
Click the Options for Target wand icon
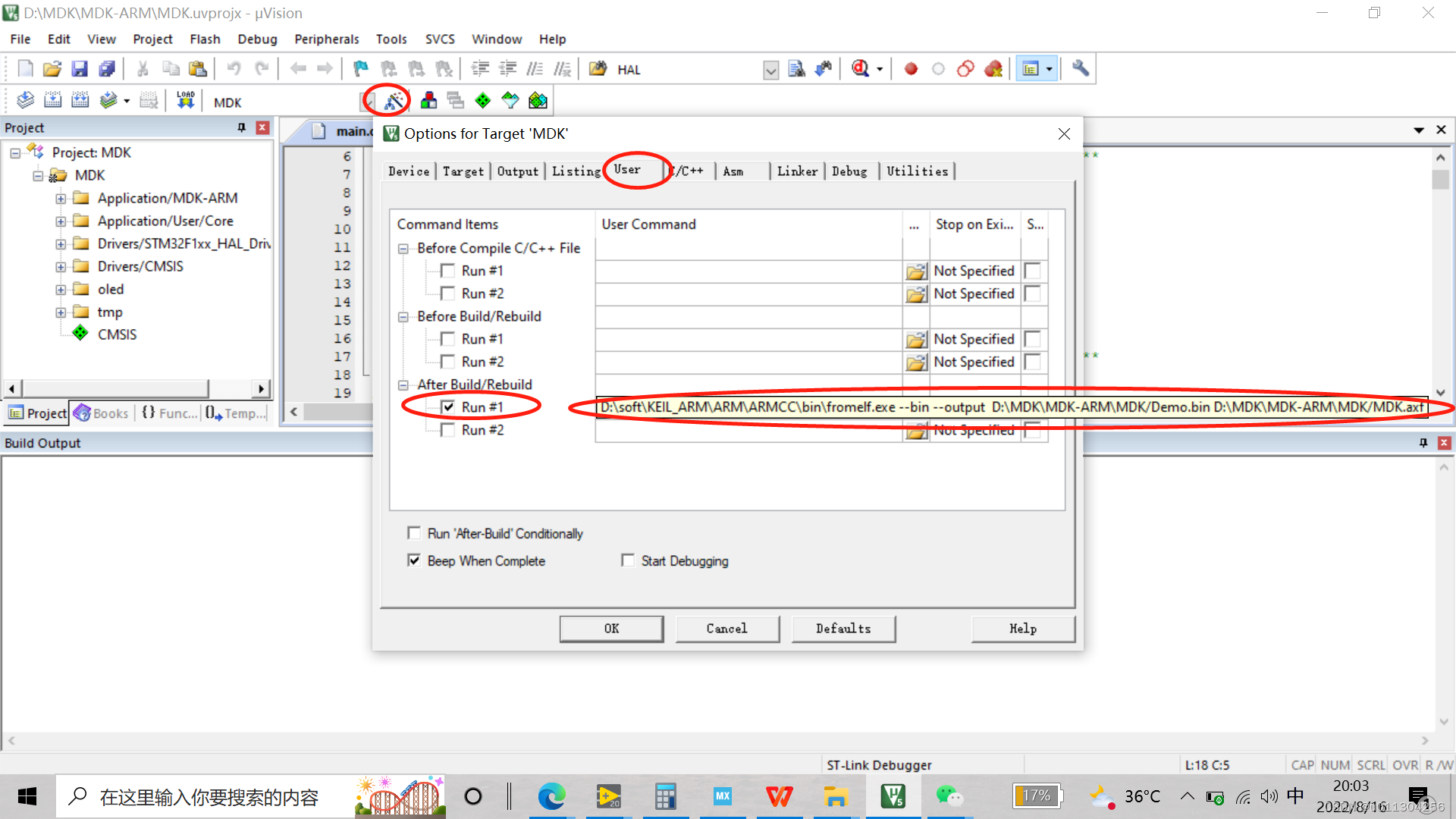tap(394, 101)
